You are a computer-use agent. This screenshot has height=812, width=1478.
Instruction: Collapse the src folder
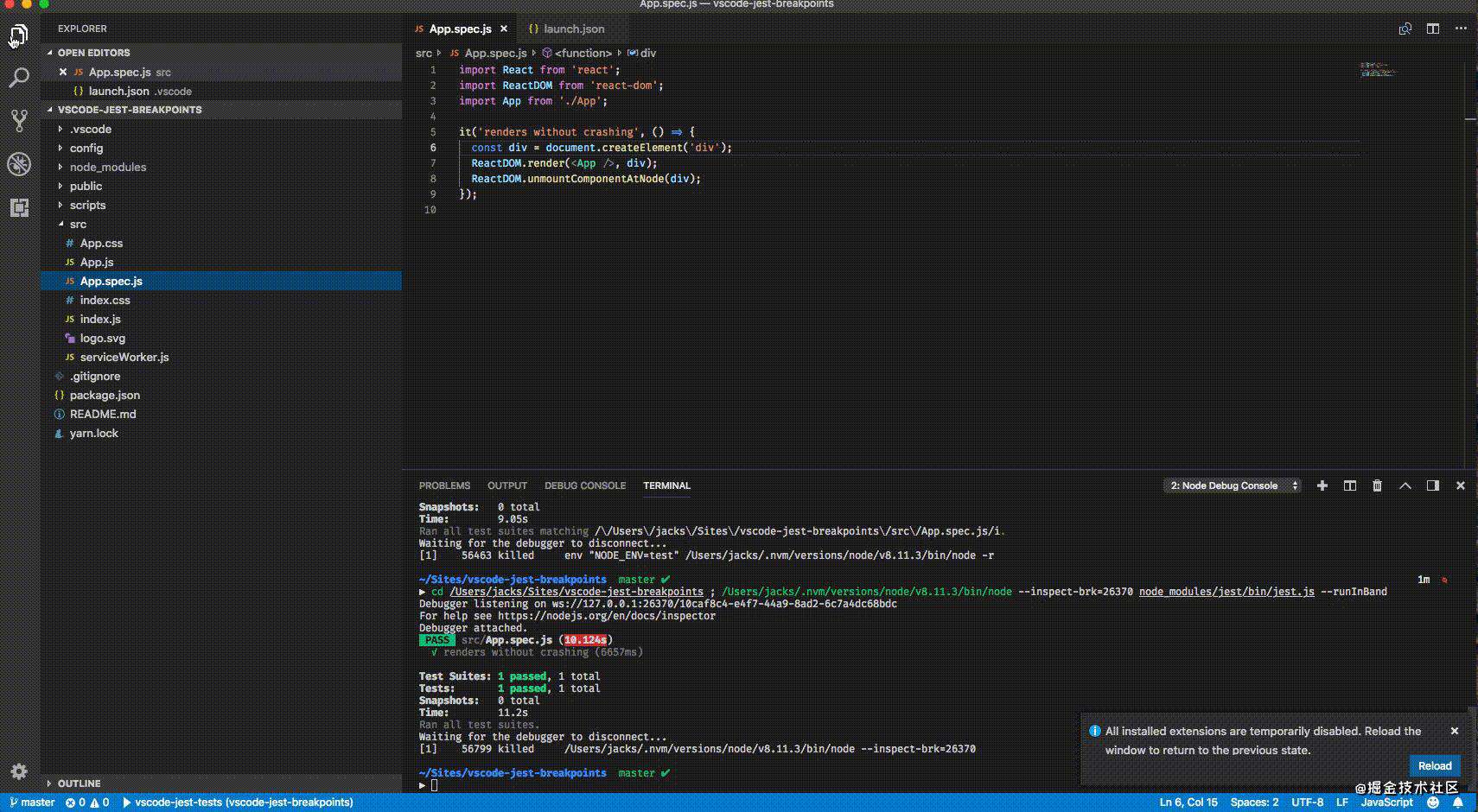[x=221, y=224]
